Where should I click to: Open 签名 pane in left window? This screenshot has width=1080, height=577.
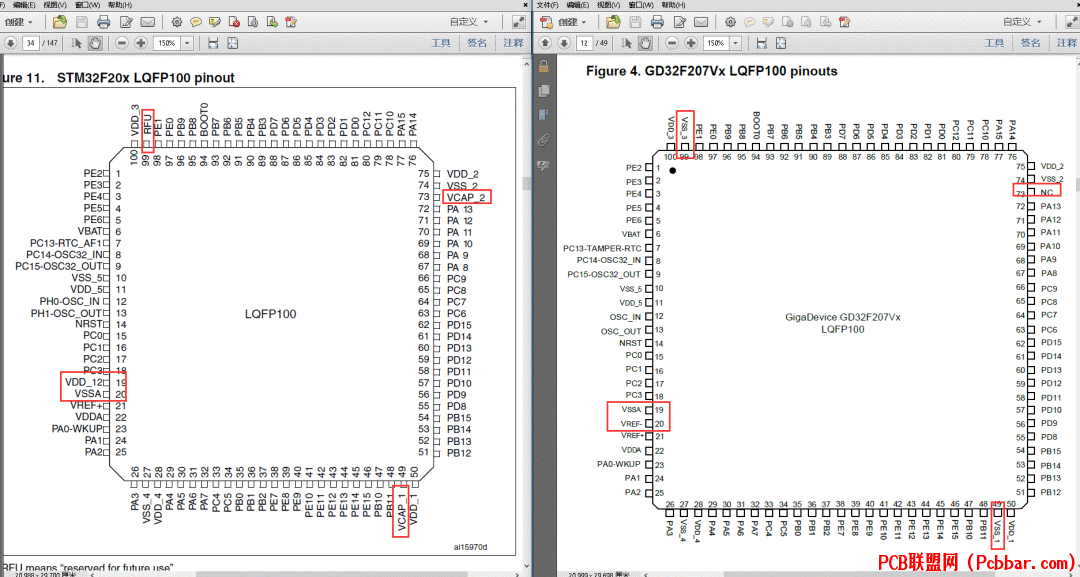pos(477,43)
